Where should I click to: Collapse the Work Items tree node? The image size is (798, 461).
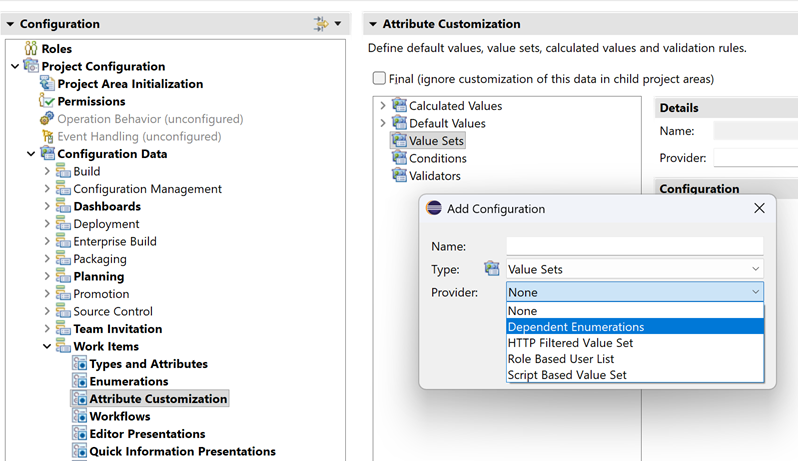(47, 346)
